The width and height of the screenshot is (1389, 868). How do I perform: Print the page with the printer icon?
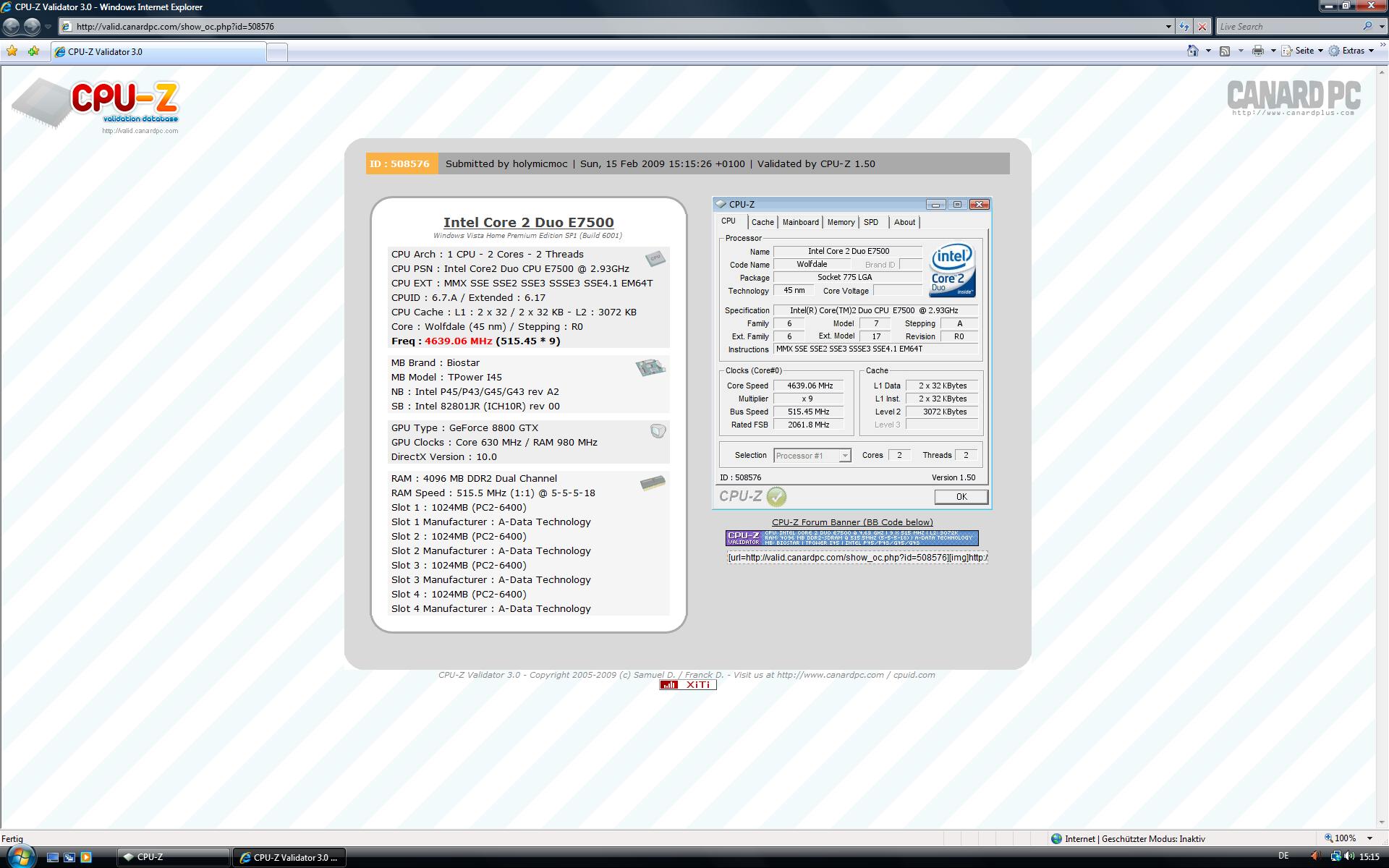pos(1258,51)
